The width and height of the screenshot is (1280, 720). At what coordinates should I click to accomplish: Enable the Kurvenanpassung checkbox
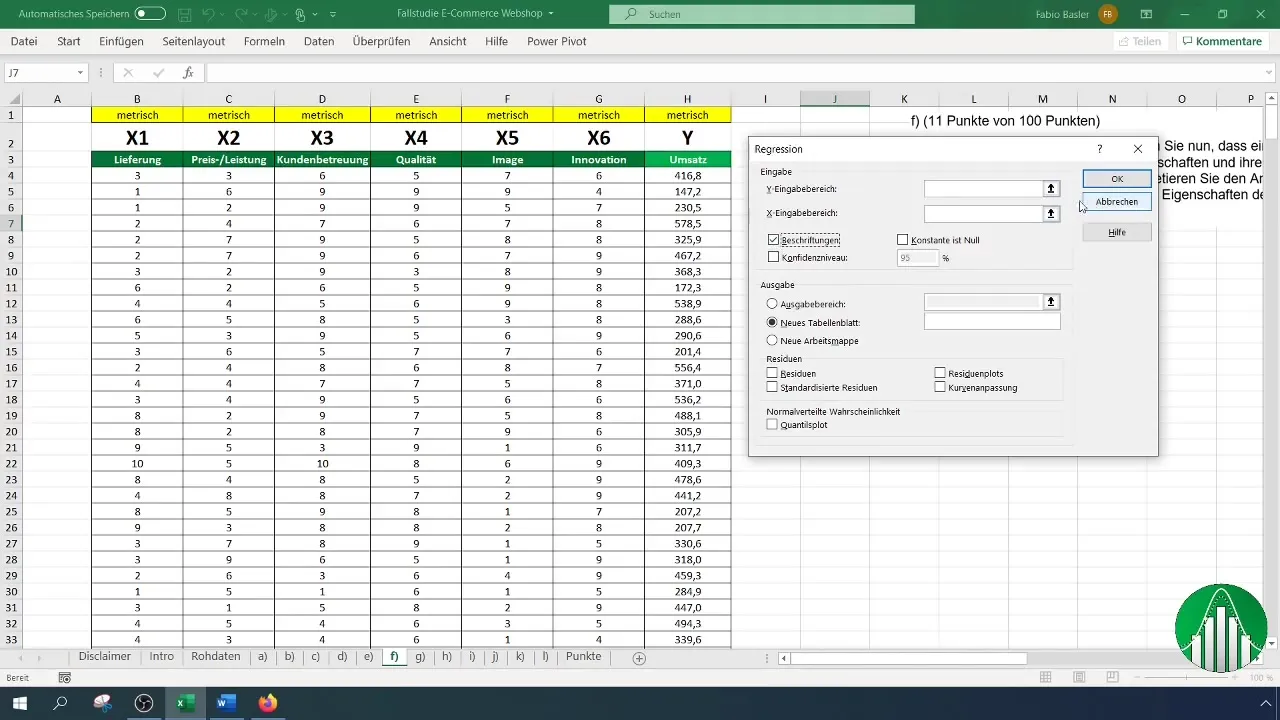(x=940, y=387)
